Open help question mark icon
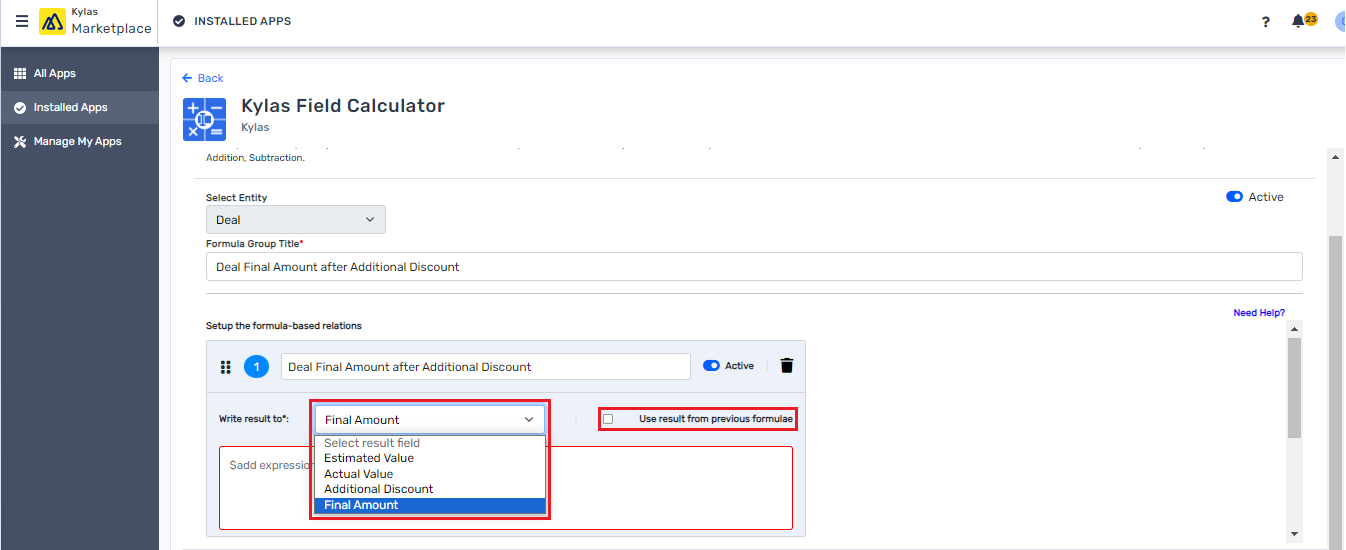Viewport: 1346px width, 550px height. (x=1265, y=22)
